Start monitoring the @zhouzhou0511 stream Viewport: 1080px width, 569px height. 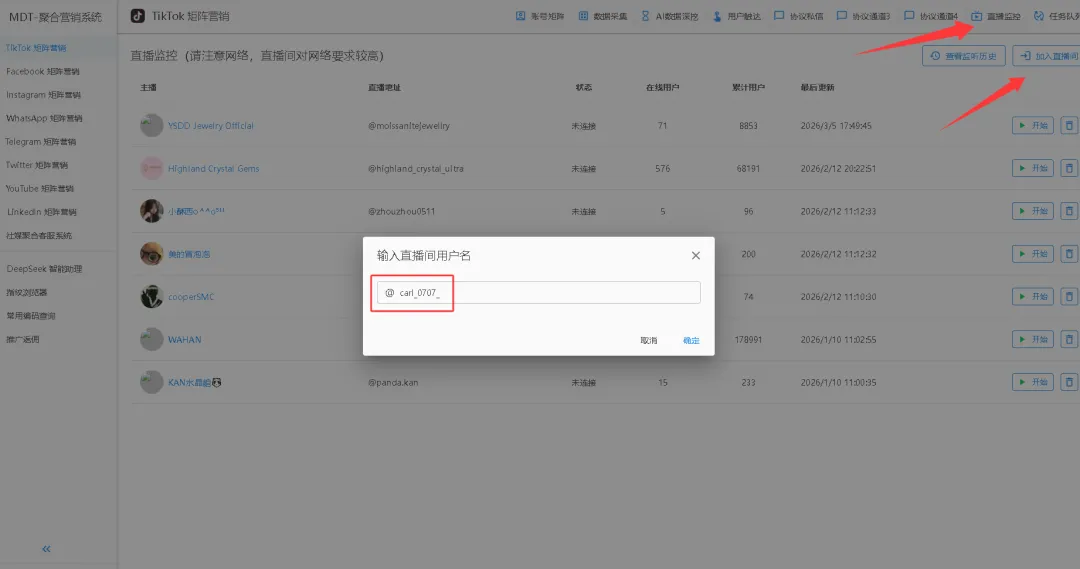(1032, 211)
